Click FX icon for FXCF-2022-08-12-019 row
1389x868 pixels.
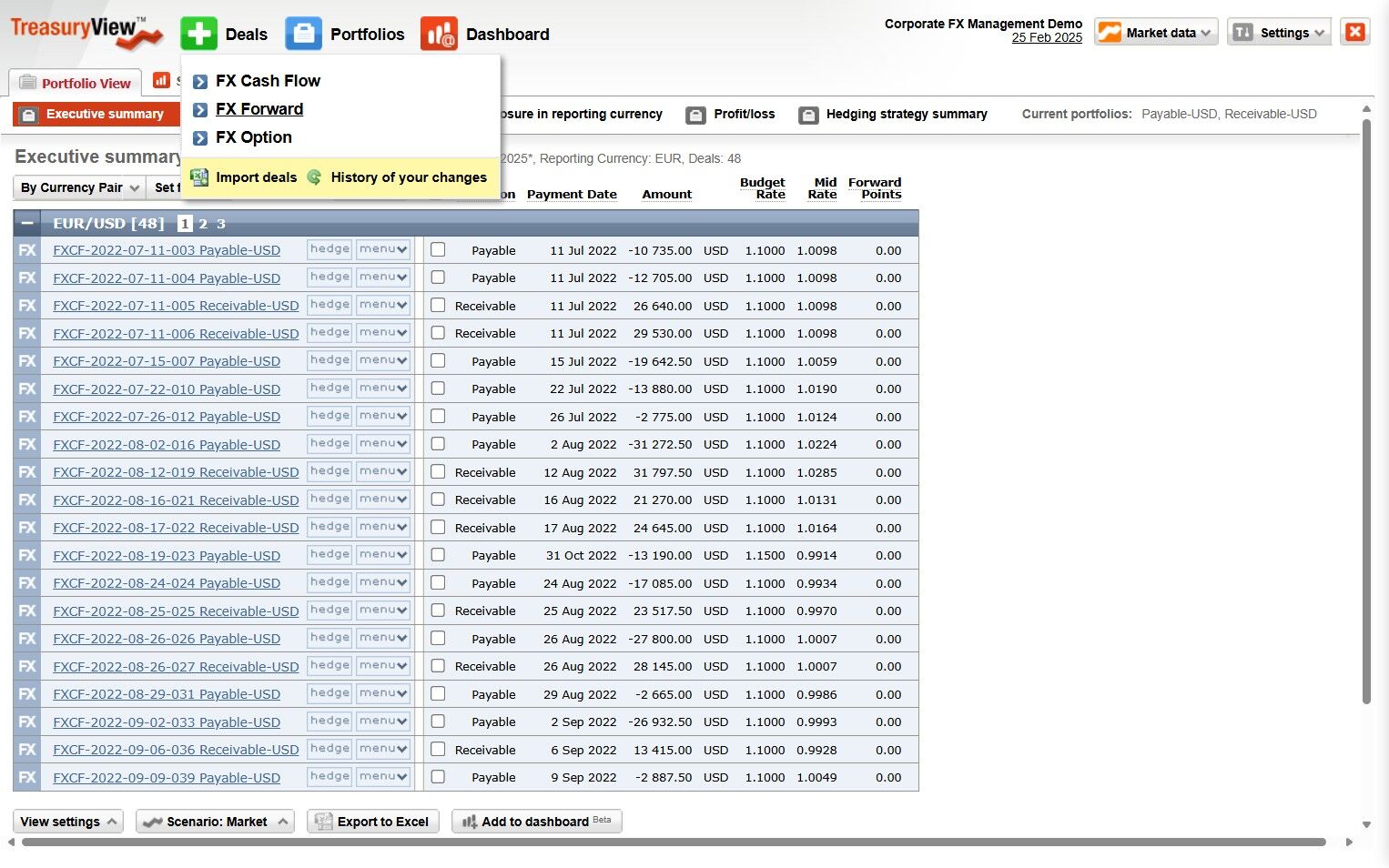pos(27,472)
